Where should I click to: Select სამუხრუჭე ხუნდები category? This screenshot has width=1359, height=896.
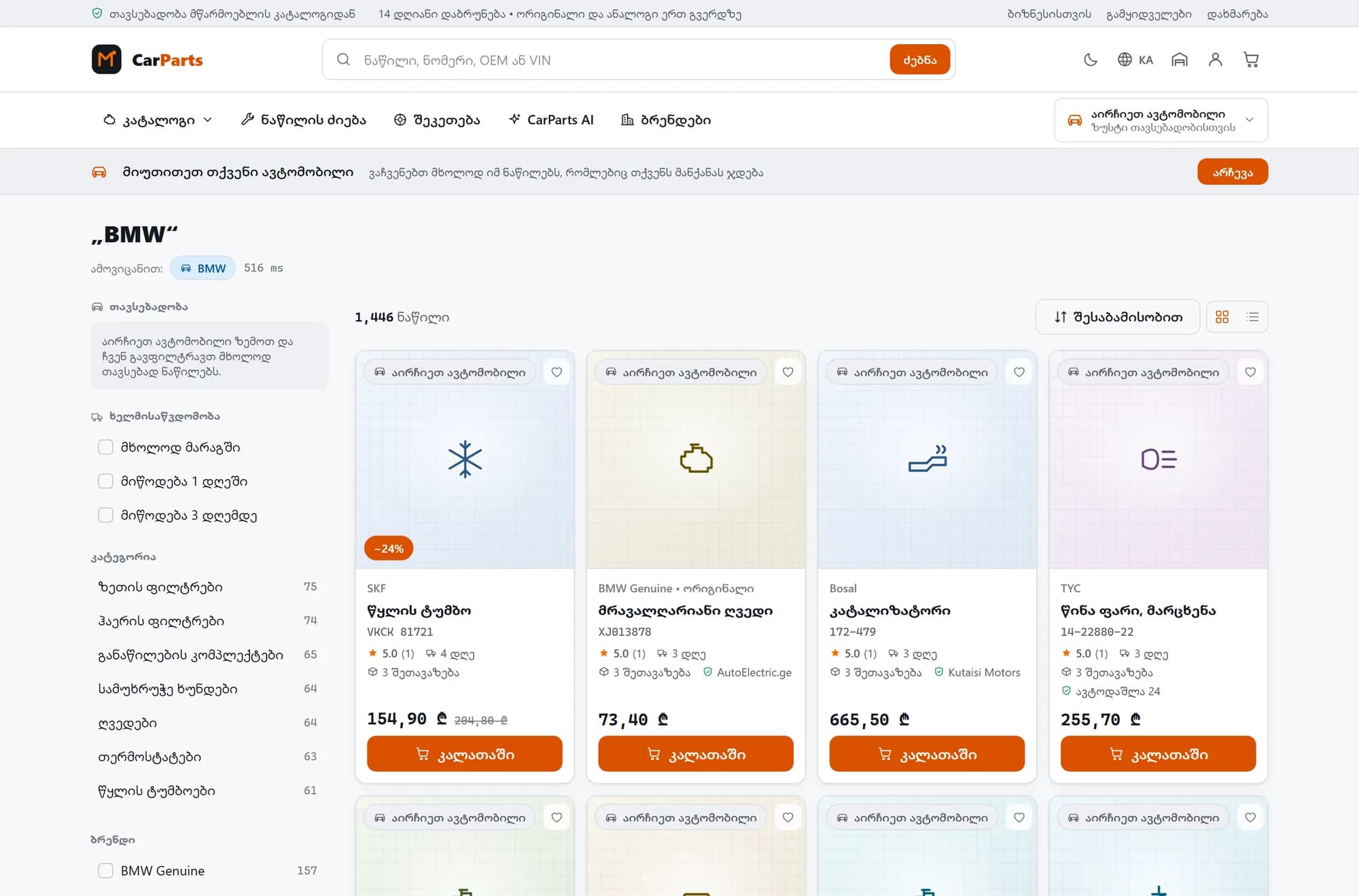[208, 689]
